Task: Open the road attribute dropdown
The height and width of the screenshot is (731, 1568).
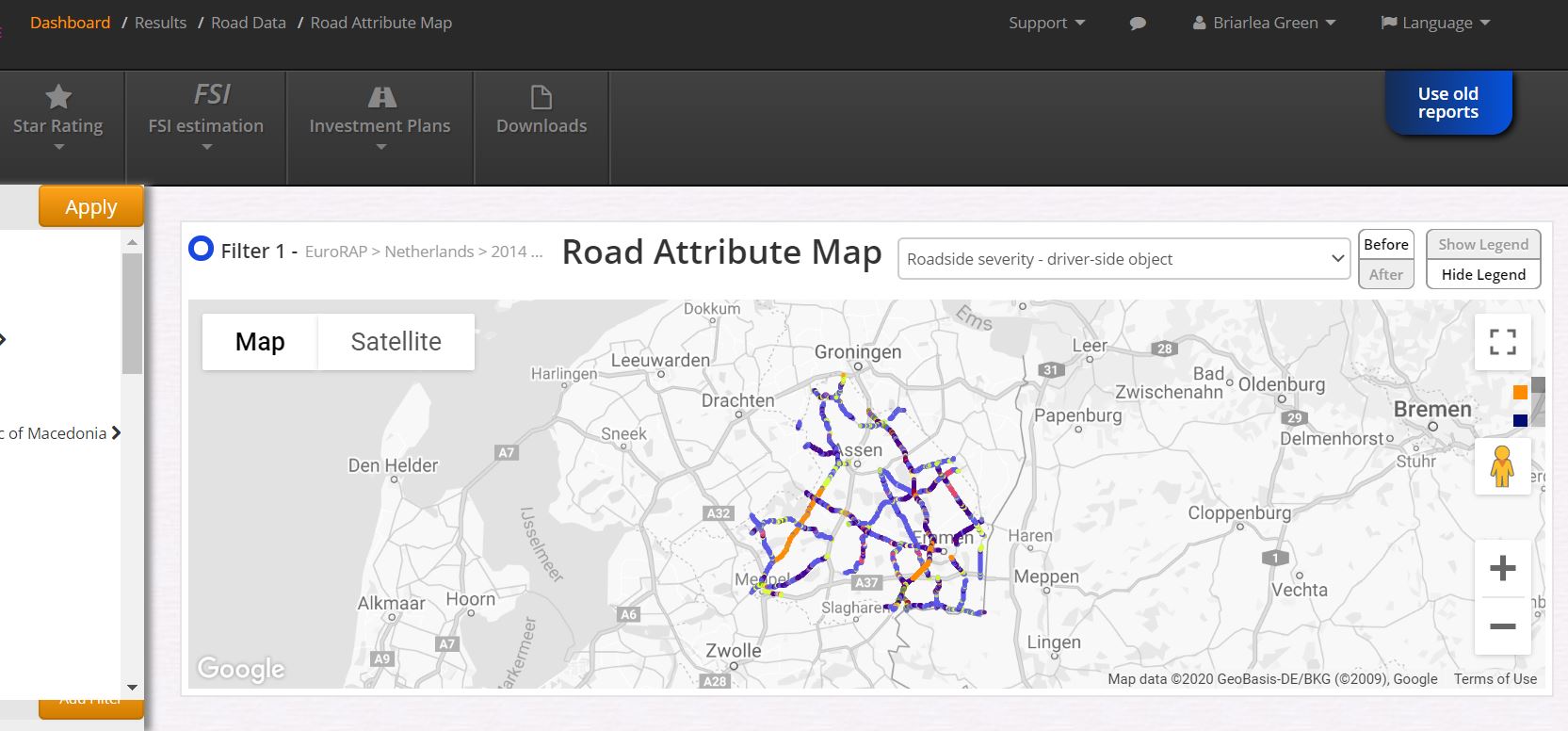Action: (x=1124, y=259)
